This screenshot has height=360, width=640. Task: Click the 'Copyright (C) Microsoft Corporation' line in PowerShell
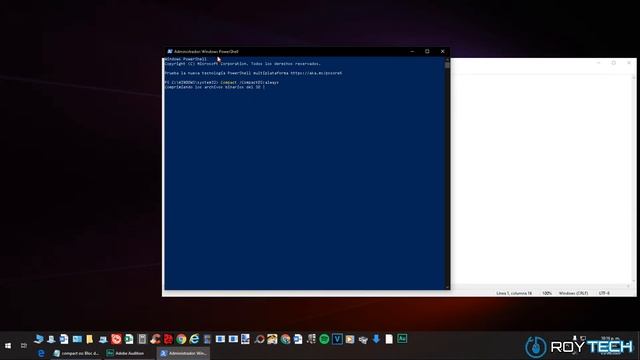click(242, 64)
